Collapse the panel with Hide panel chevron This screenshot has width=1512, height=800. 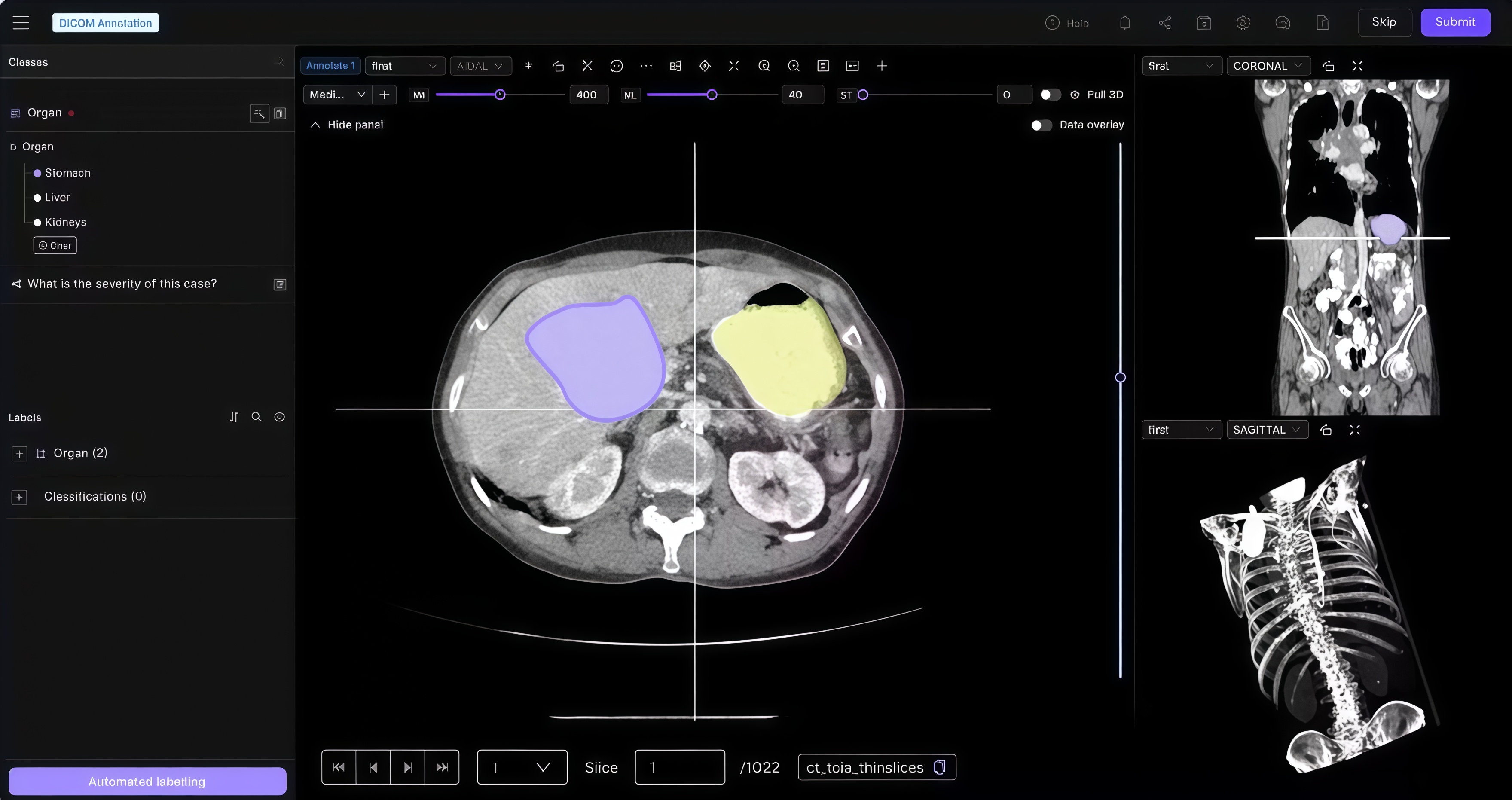pyautogui.click(x=315, y=125)
